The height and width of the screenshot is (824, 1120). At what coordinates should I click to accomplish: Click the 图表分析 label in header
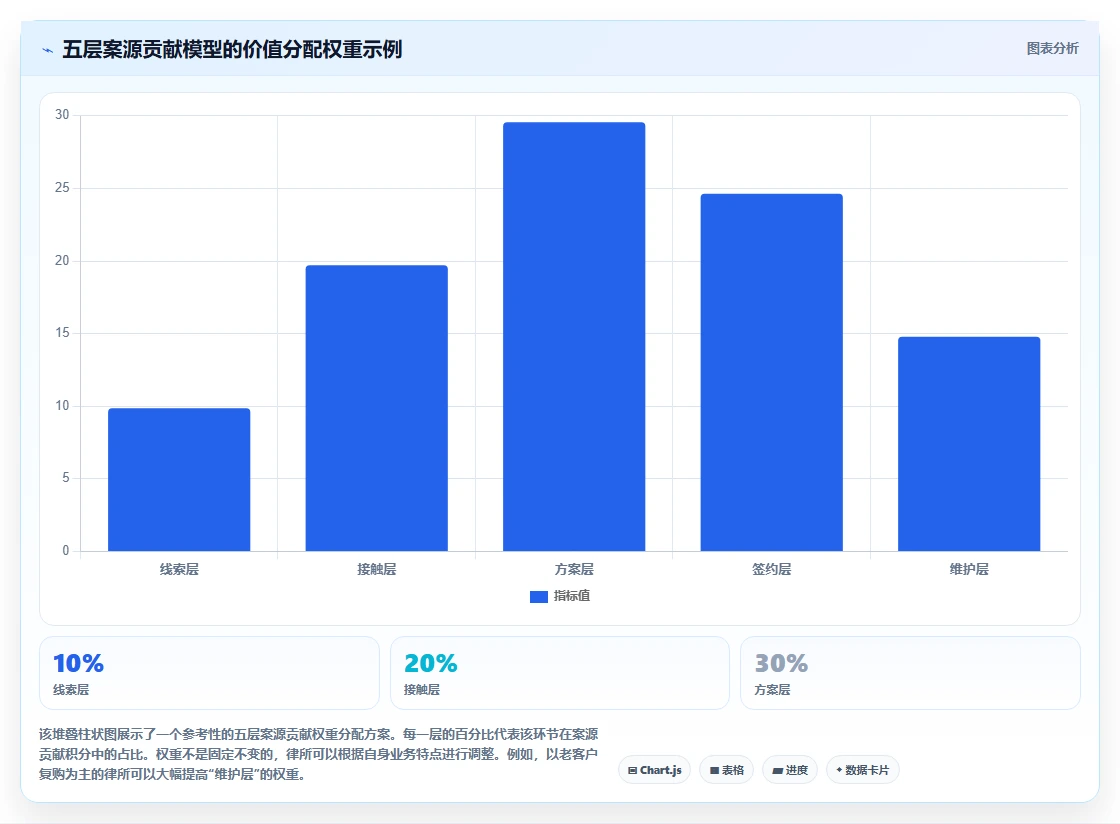point(1052,49)
